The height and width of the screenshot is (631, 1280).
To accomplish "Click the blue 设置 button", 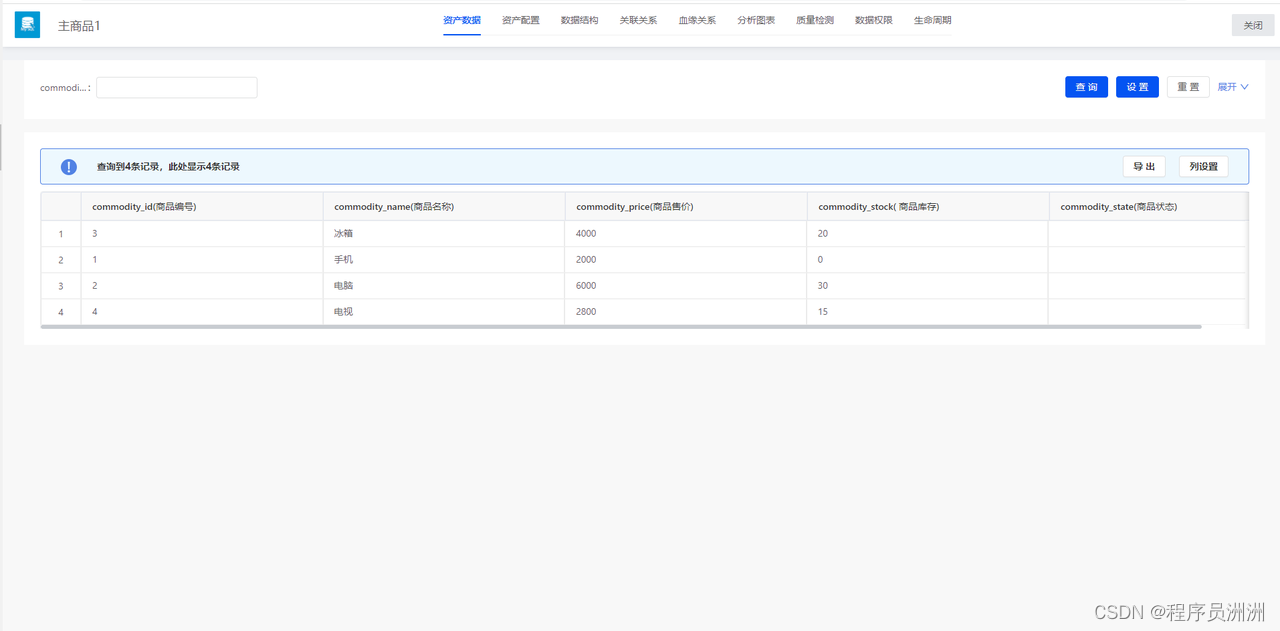I will tap(1137, 87).
